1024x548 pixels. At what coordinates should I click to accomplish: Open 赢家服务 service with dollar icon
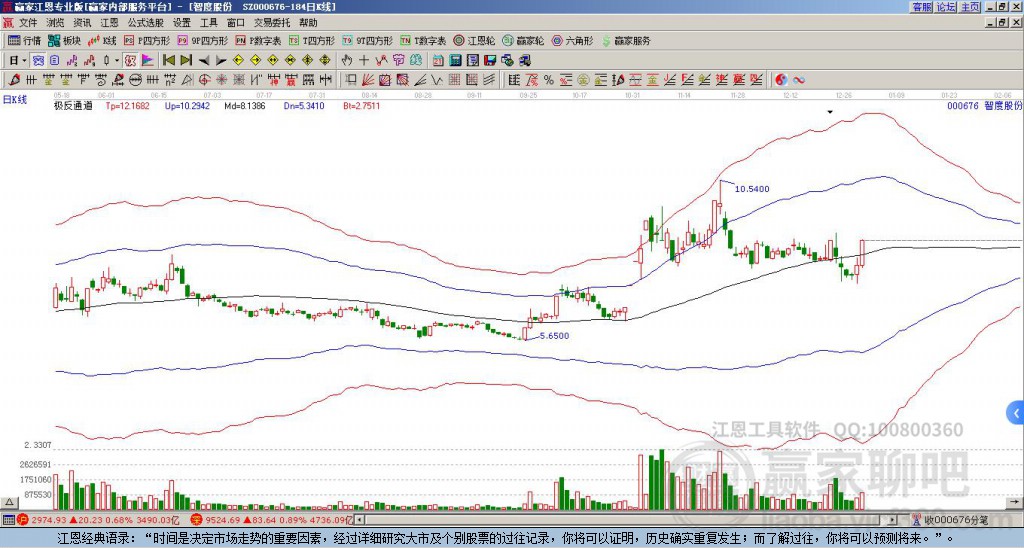click(626, 40)
